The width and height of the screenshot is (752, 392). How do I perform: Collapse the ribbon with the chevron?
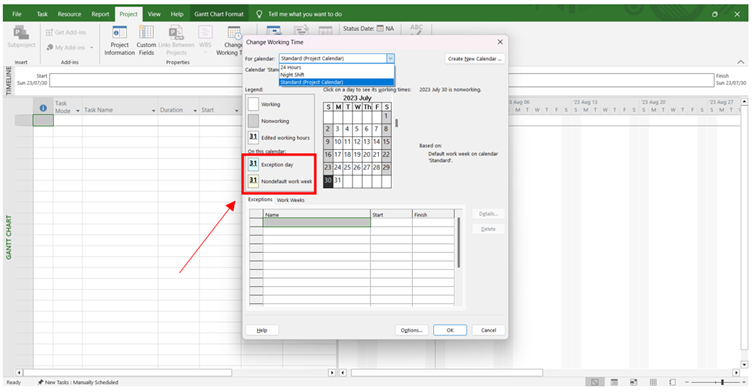(x=740, y=62)
